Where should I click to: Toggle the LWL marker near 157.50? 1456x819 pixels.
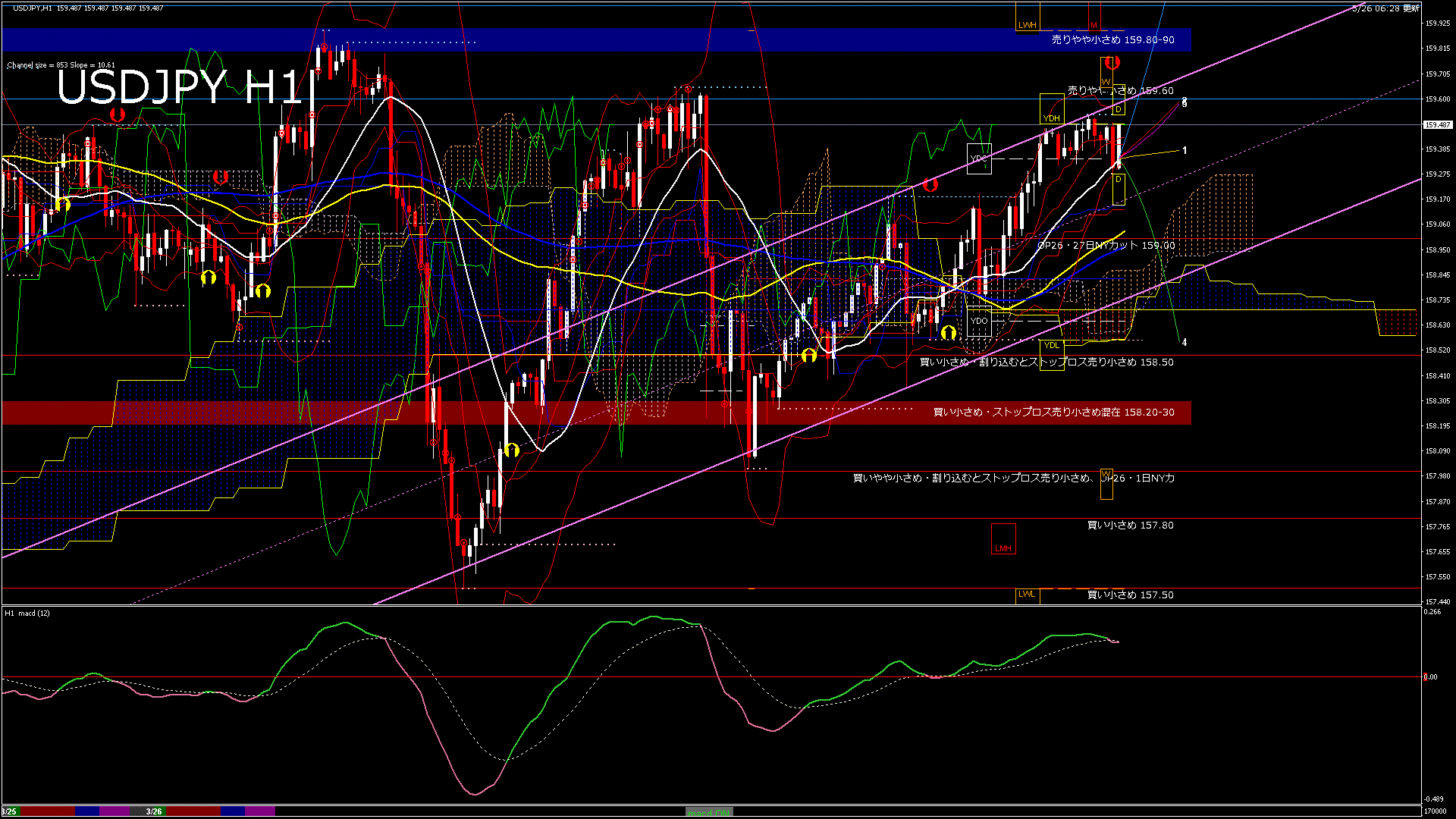(1026, 595)
